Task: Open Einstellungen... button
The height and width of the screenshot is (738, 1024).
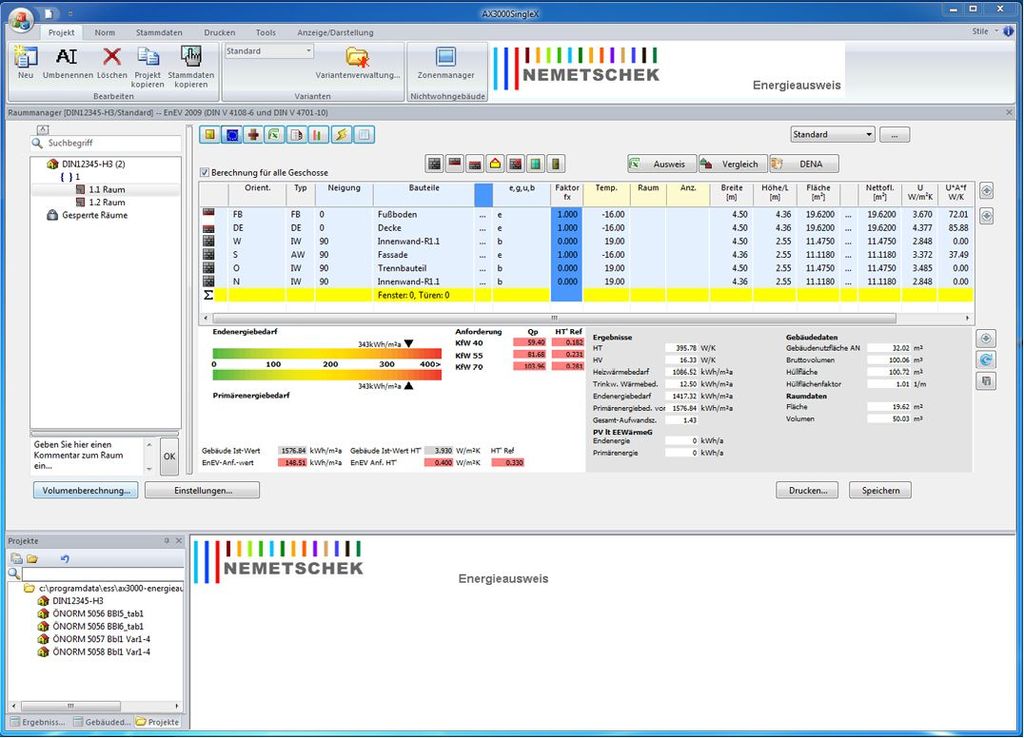Action: point(202,490)
